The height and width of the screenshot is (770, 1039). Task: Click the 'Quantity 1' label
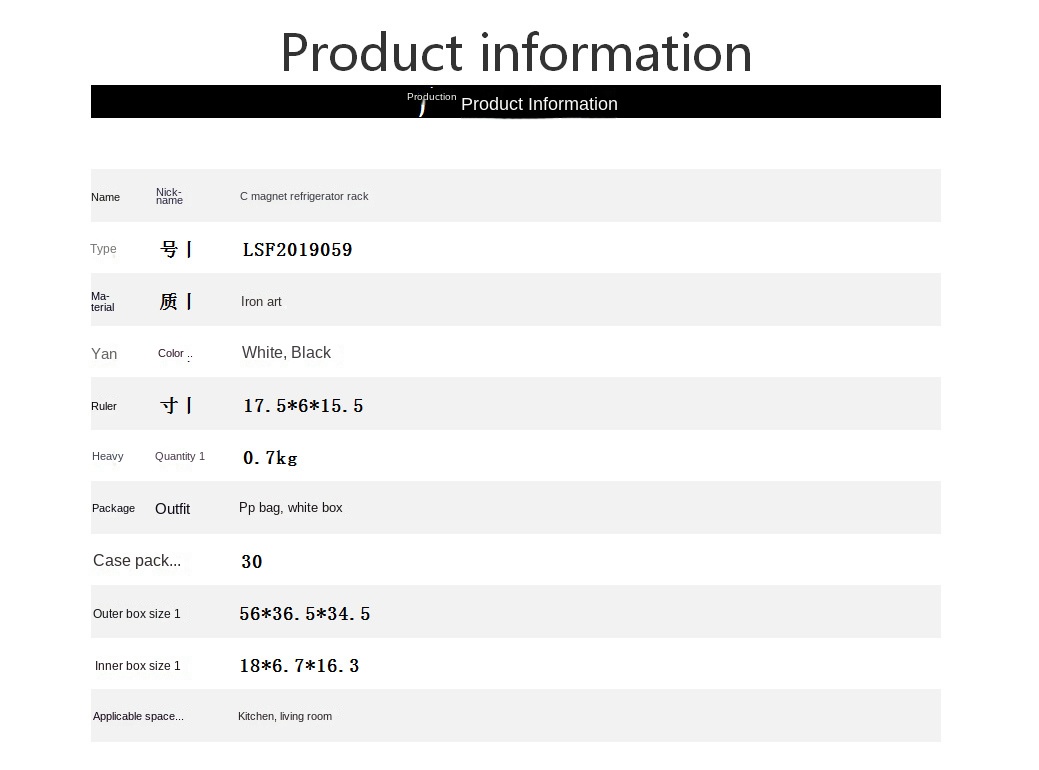(179, 457)
